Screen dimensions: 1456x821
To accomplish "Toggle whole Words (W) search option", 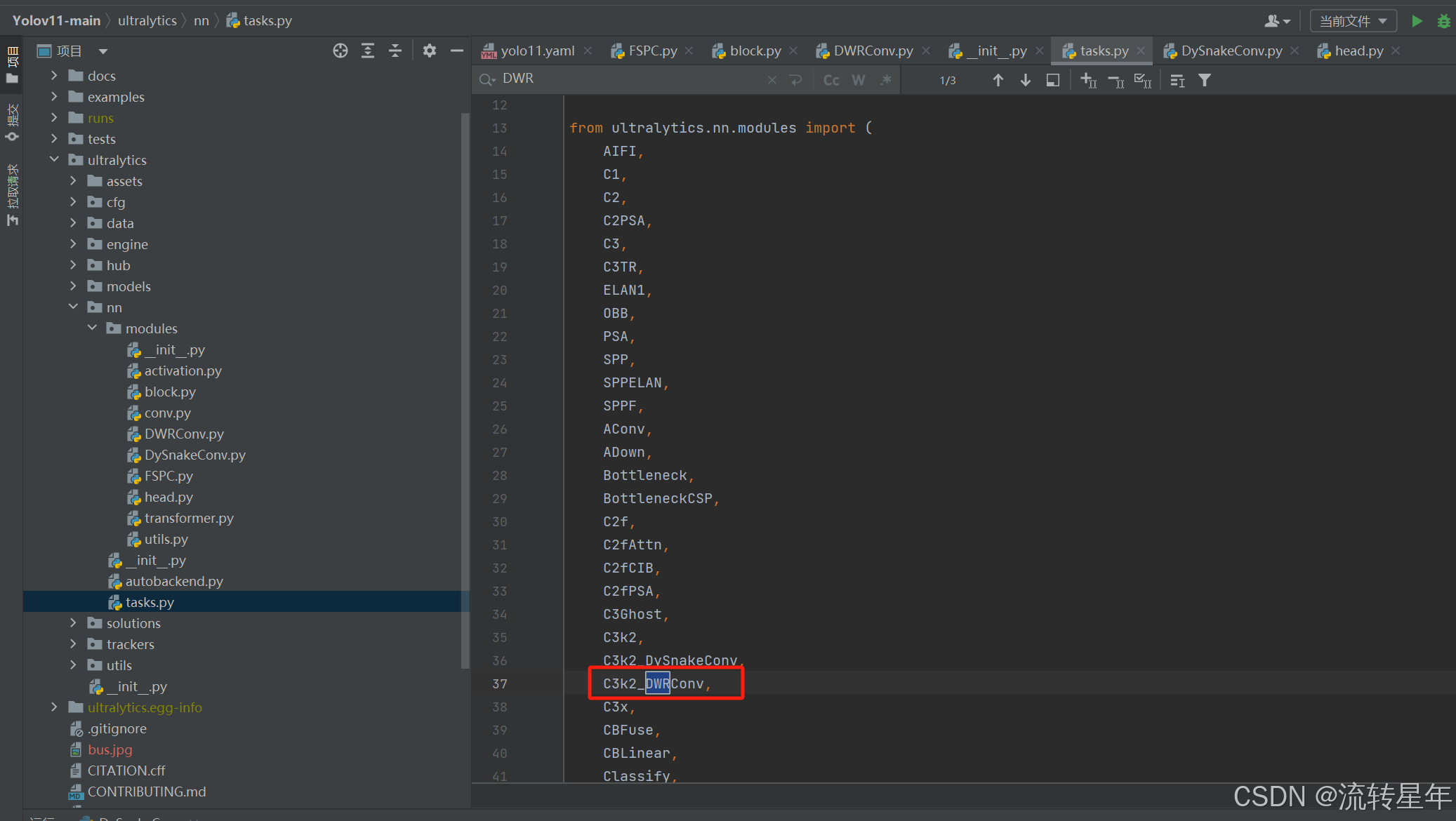I will (858, 80).
